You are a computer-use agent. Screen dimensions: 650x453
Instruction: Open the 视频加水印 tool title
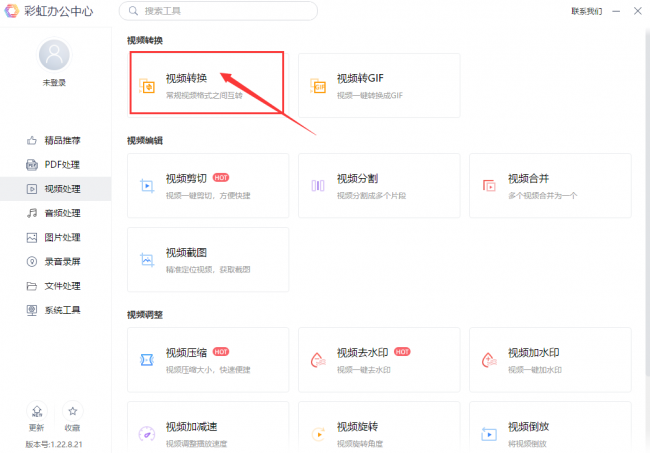coord(534,353)
